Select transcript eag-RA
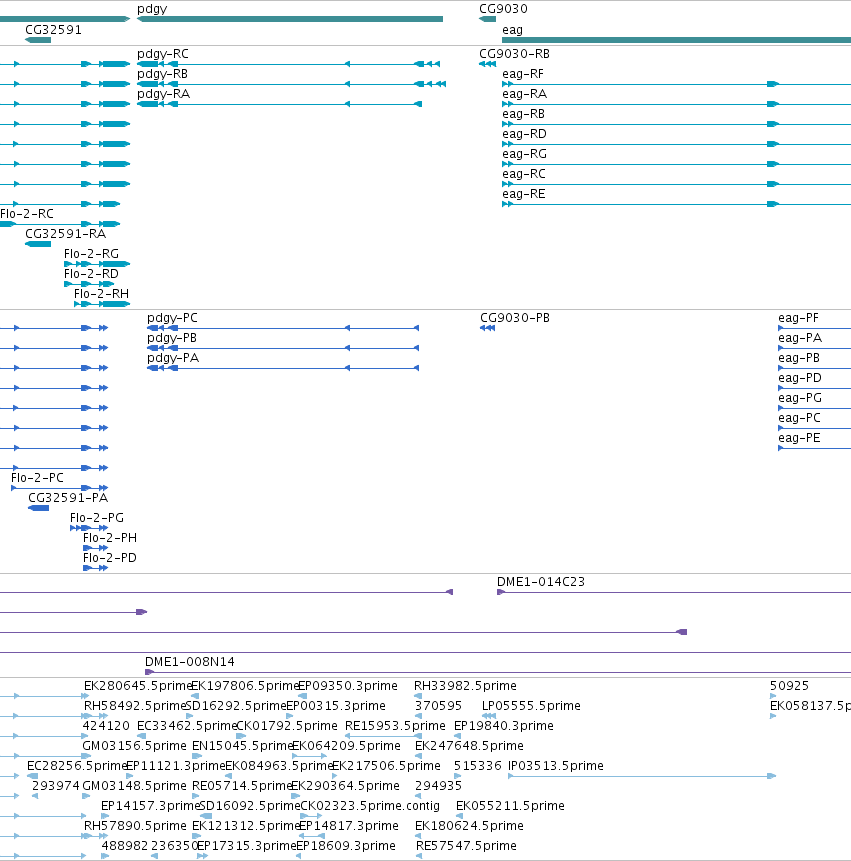Image resolution: width=851 pixels, height=861 pixels. click(x=676, y=104)
